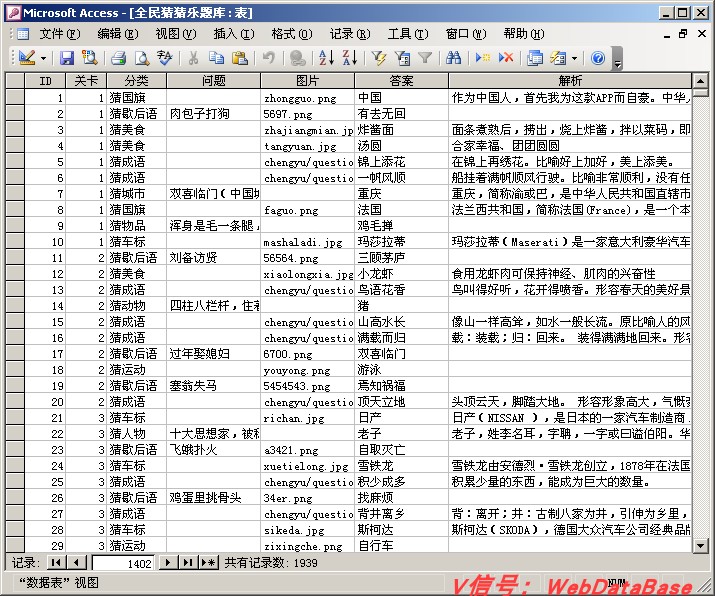Open the 编辑(E) menu
The width and height of the screenshot is (715, 596).
(118, 34)
